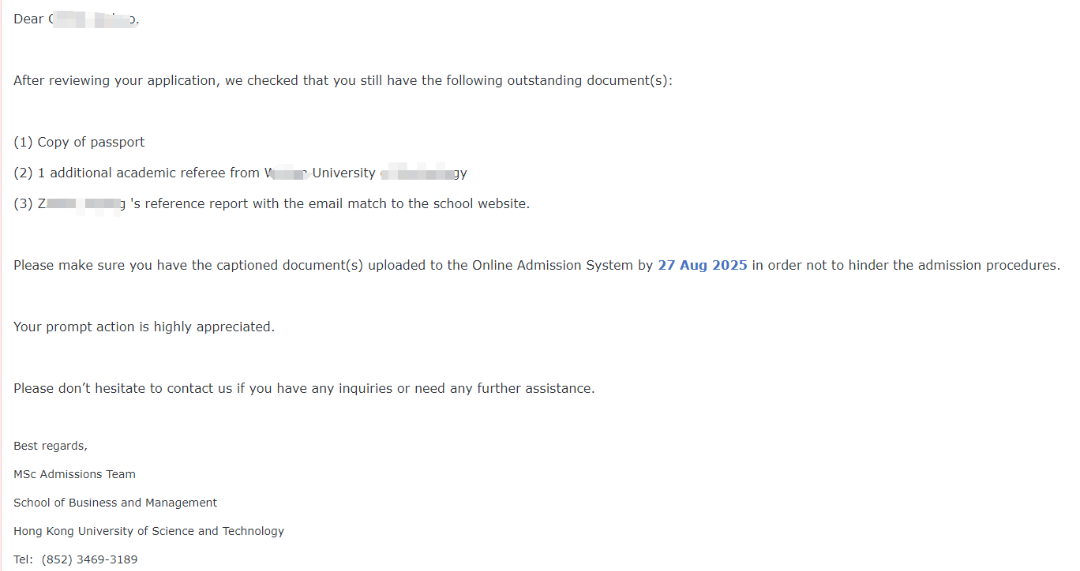Click the "(3)" list number
Image resolution: width=1080 pixels, height=571 pixels.
23,204
